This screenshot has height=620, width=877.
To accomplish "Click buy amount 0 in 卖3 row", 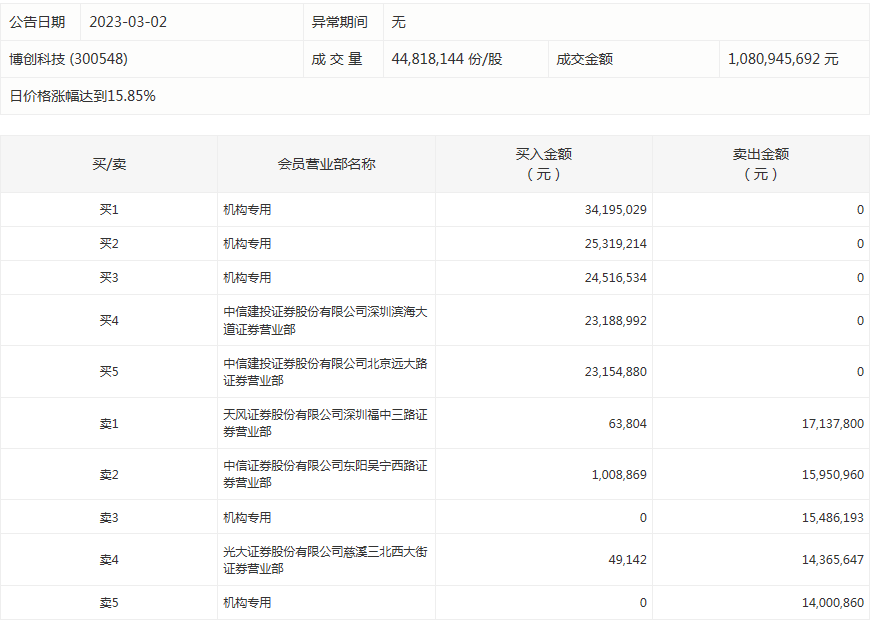I will [x=643, y=518].
